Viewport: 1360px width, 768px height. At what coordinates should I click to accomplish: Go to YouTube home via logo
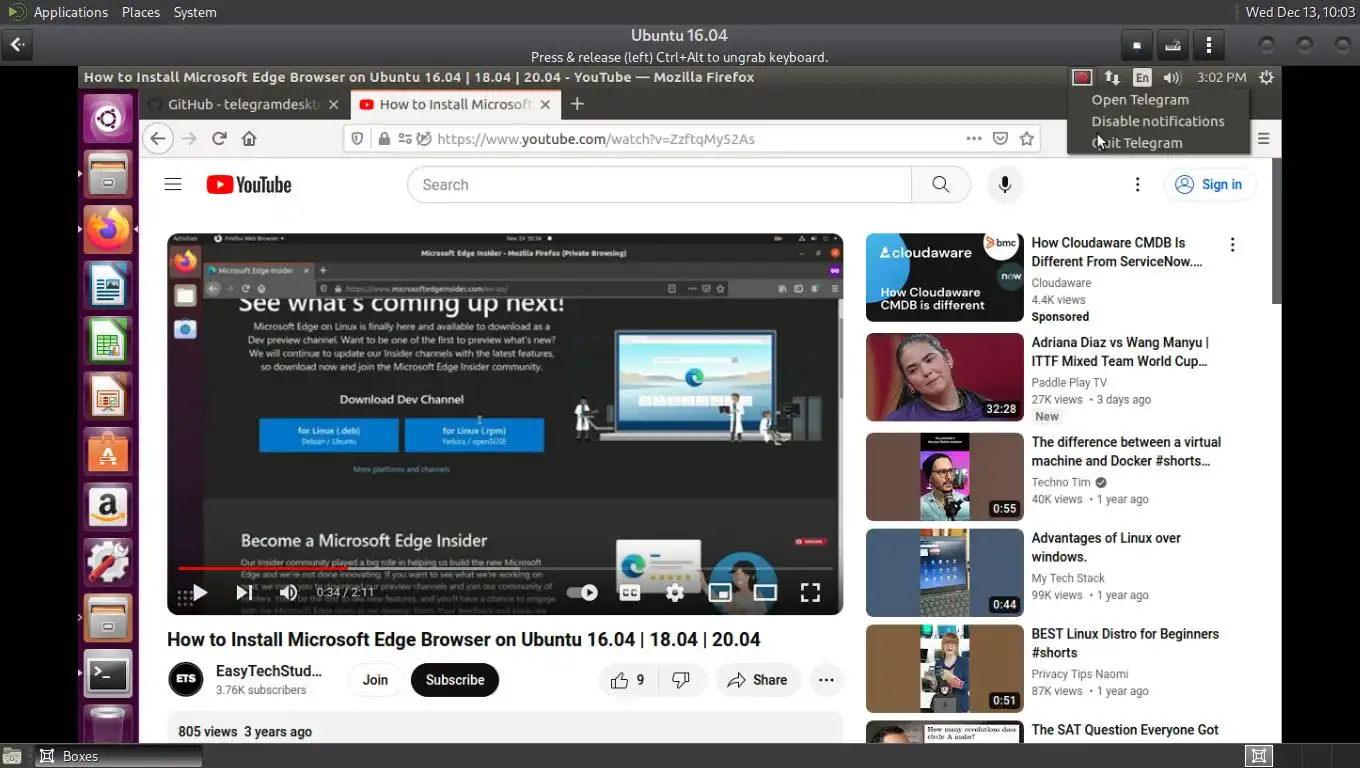[249, 185]
